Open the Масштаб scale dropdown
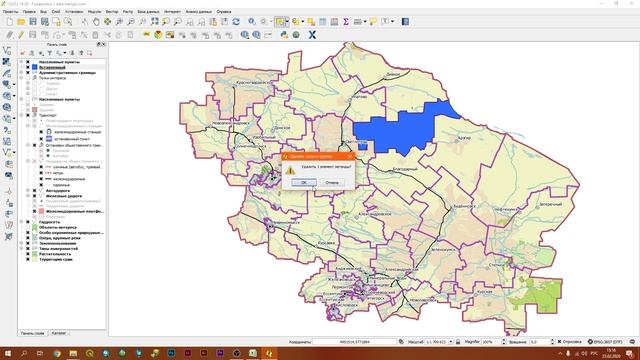Image resolution: width=640 pixels, height=360 pixels. [x=451, y=342]
